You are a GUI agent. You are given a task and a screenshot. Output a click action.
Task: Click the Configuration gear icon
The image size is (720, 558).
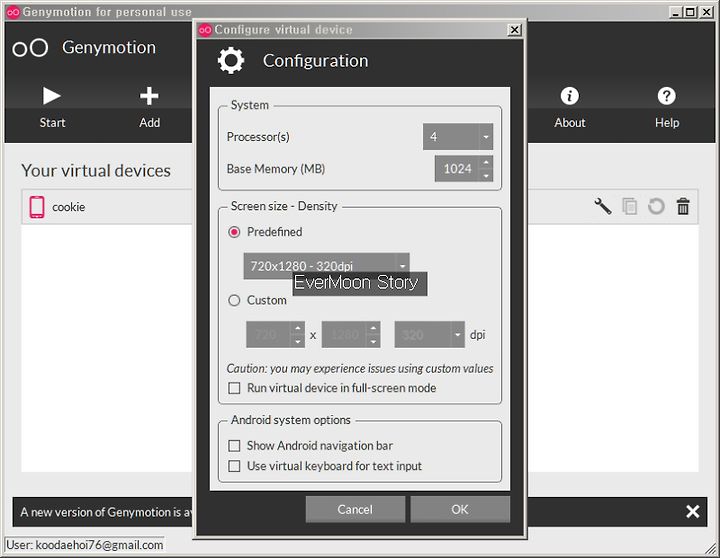point(231,61)
